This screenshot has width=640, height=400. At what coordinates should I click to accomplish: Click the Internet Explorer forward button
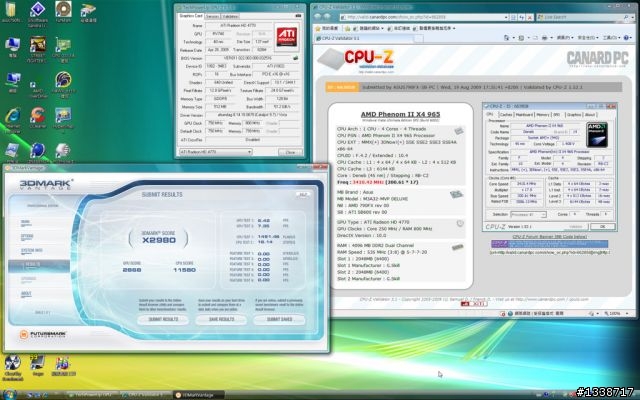pyautogui.click(x=328, y=17)
